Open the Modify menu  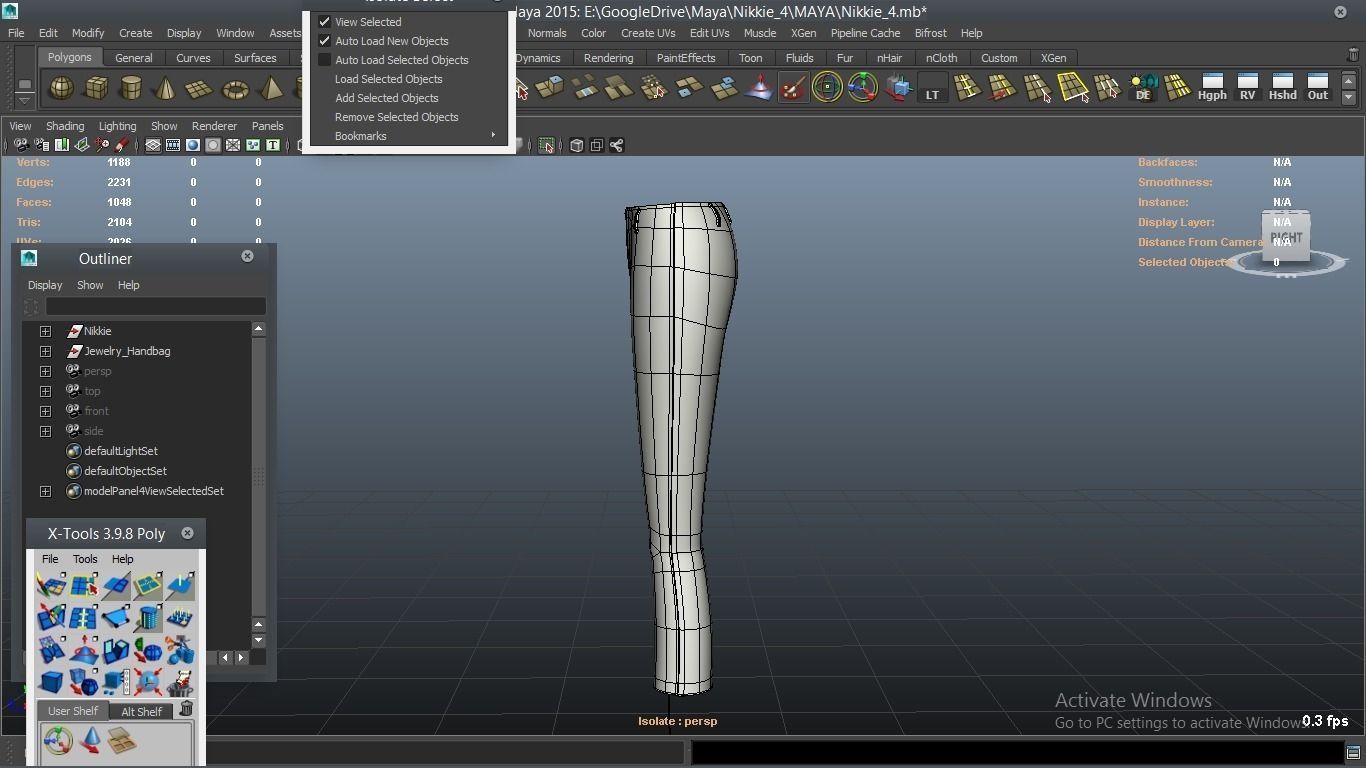pos(87,33)
